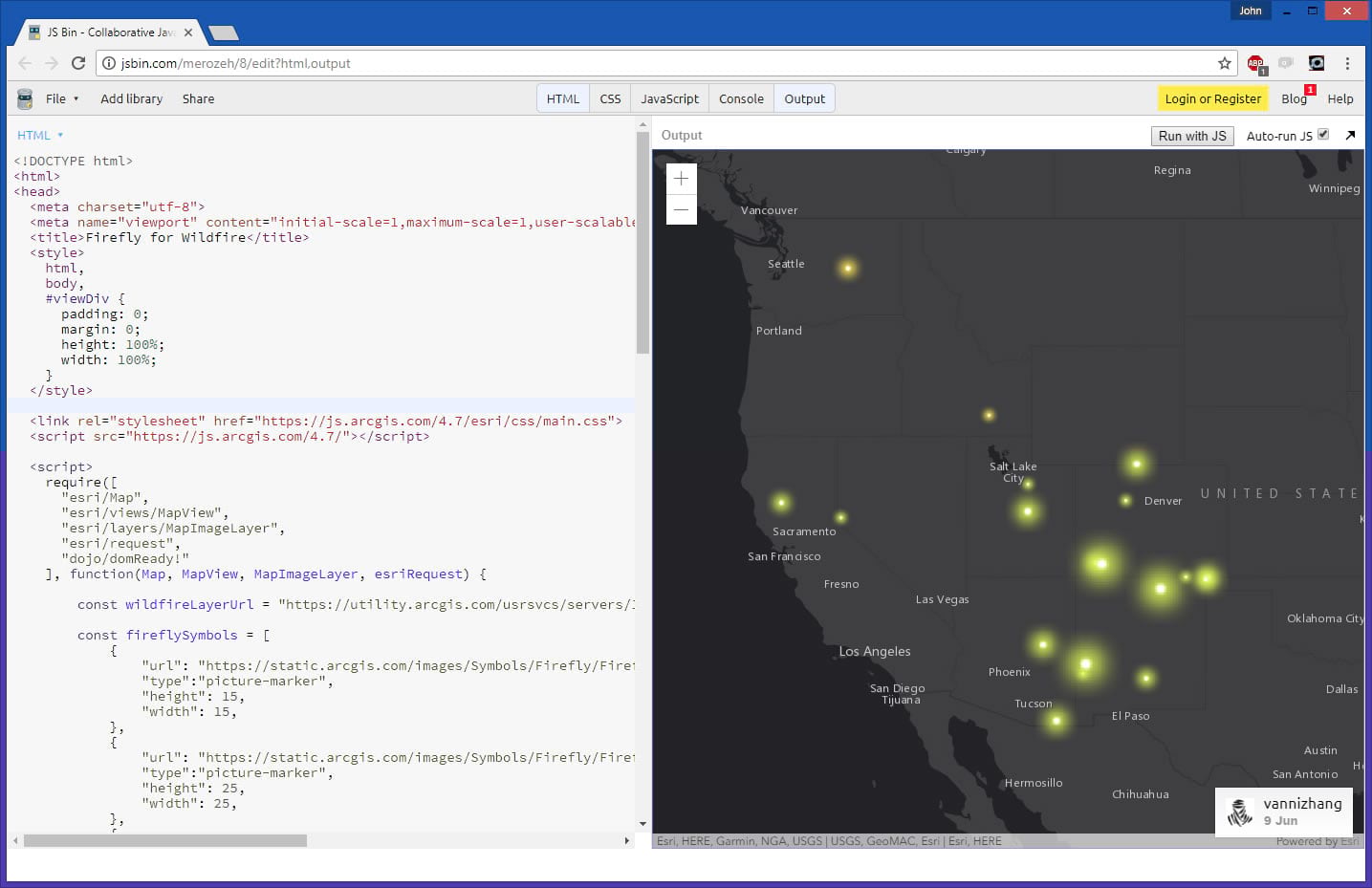The width and height of the screenshot is (1372, 888).
Task: Click the 9 Jun date text
Action: point(1280,821)
